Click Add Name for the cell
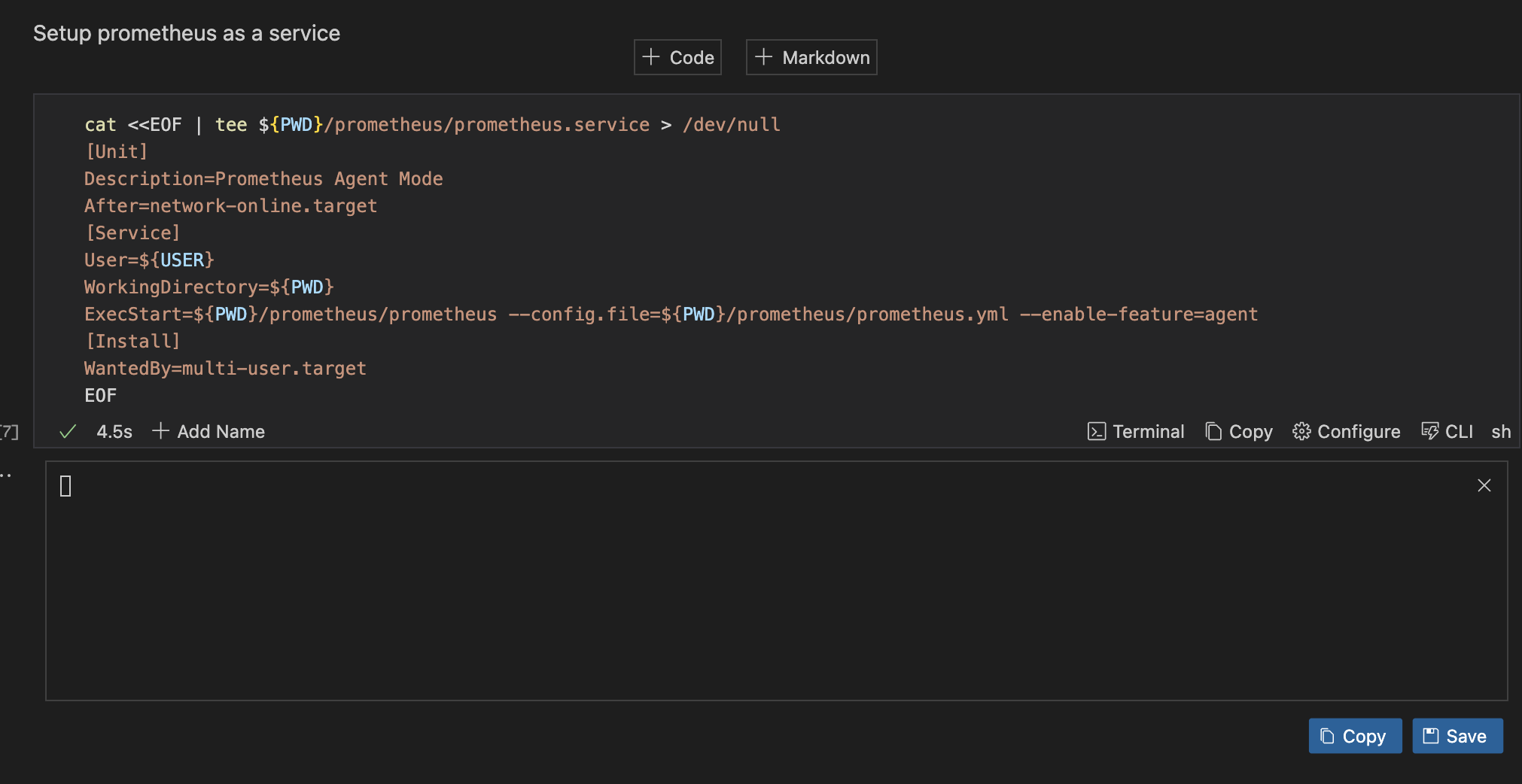Viewport: 1522px width, 784px height. pyautogui.click(x=209, y=431)
